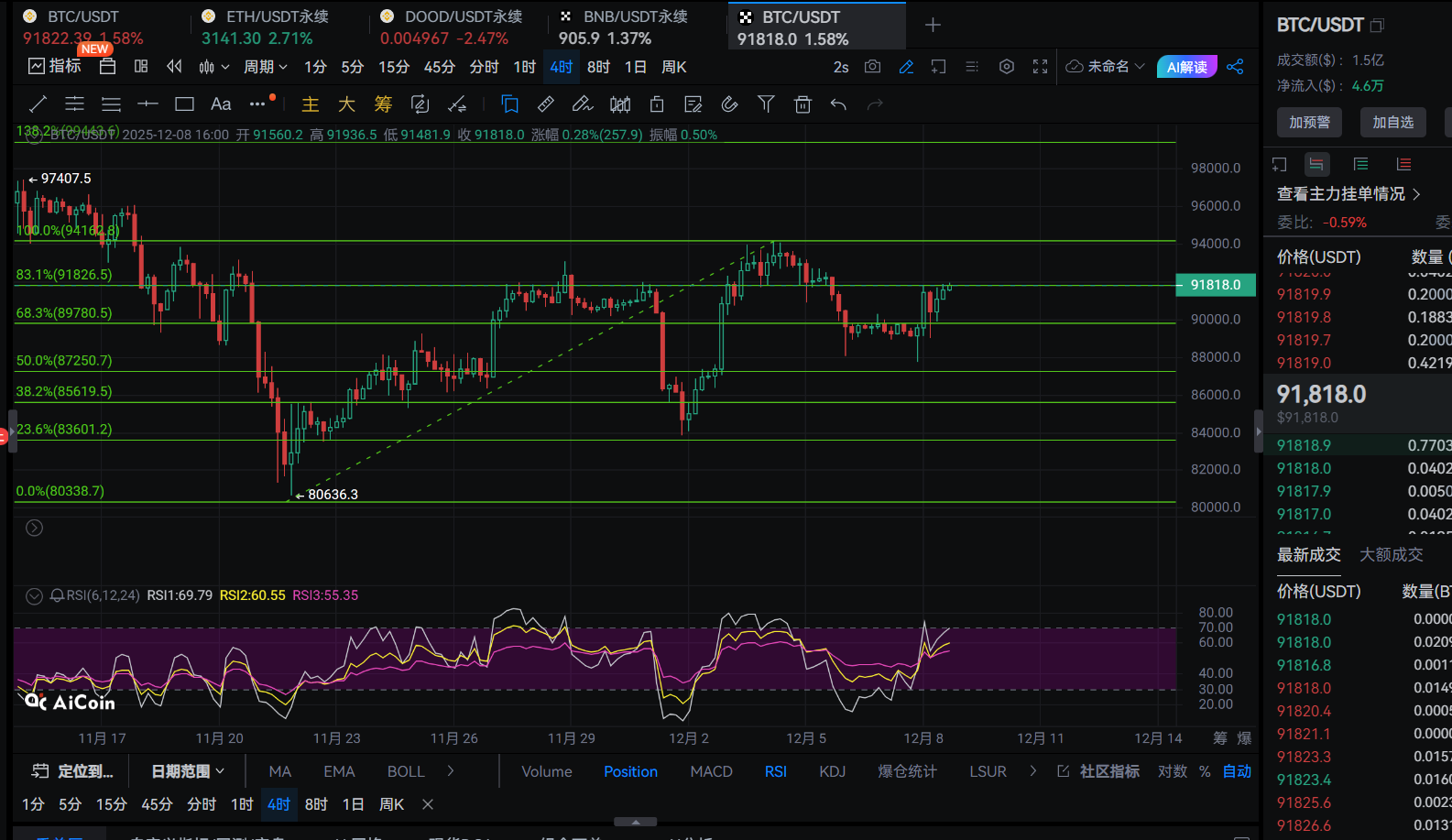Expand the 日期范围 date range dropdown
Viewport: 1452px width, 840px height.
coord(187,771)
